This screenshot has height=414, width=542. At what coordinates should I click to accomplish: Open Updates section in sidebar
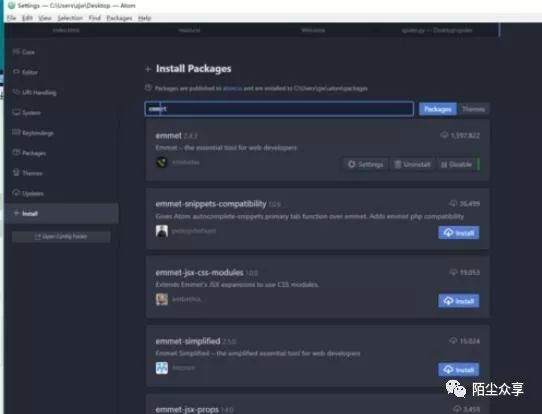[33, 194]
